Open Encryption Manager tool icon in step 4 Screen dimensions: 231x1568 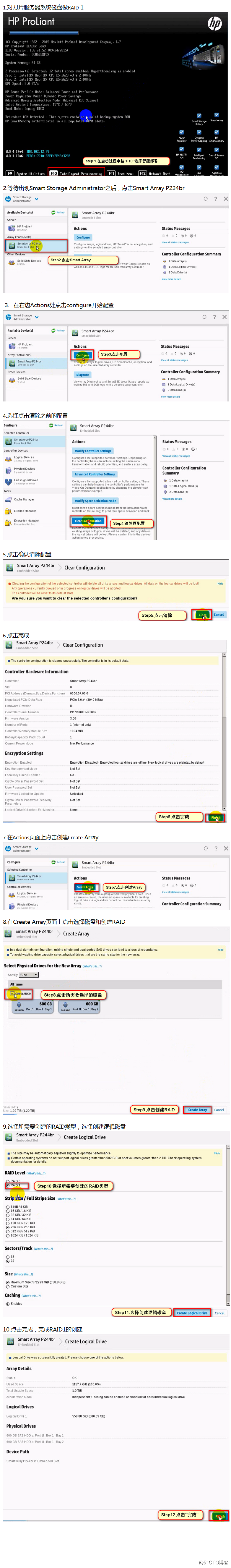coord(9,522)
